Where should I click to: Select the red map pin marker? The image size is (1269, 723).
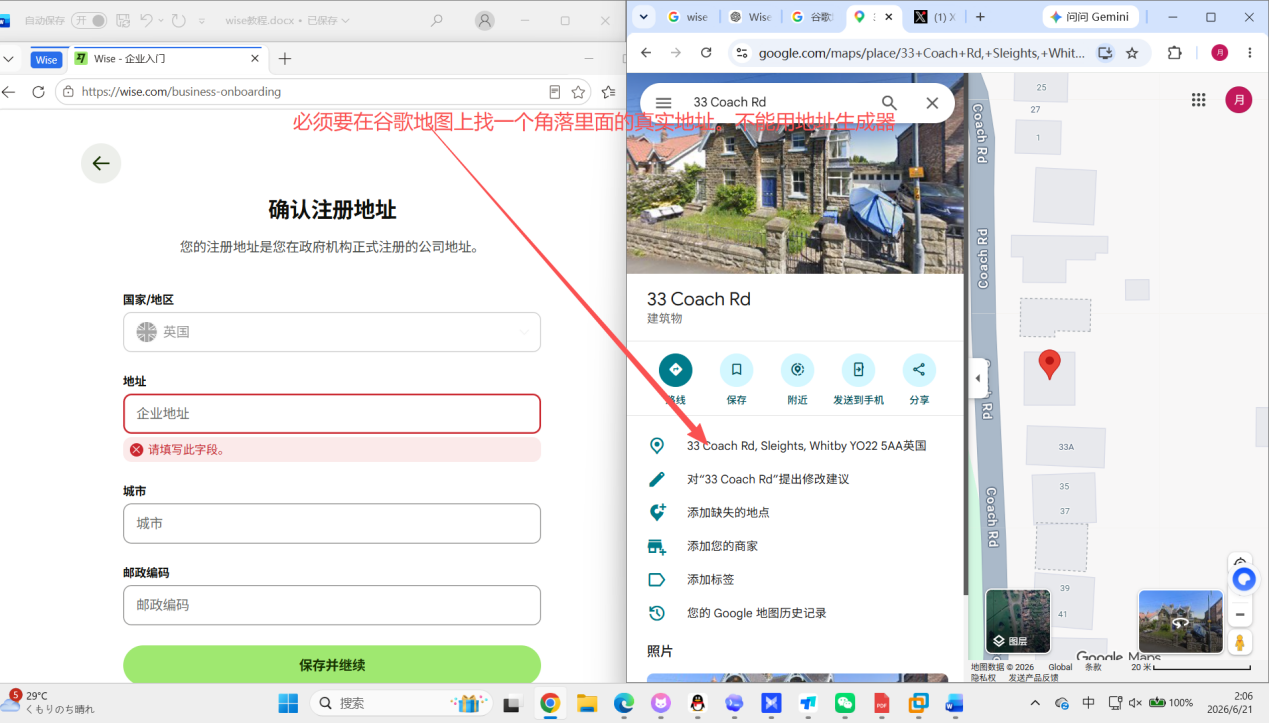1049,364
